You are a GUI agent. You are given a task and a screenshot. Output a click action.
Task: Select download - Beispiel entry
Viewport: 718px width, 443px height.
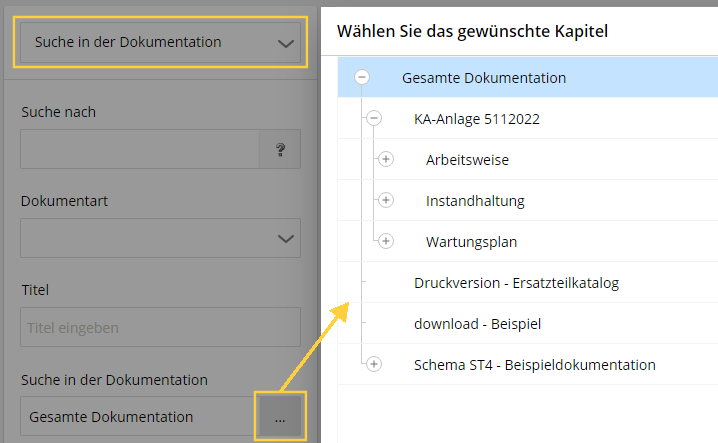point(477,324)
